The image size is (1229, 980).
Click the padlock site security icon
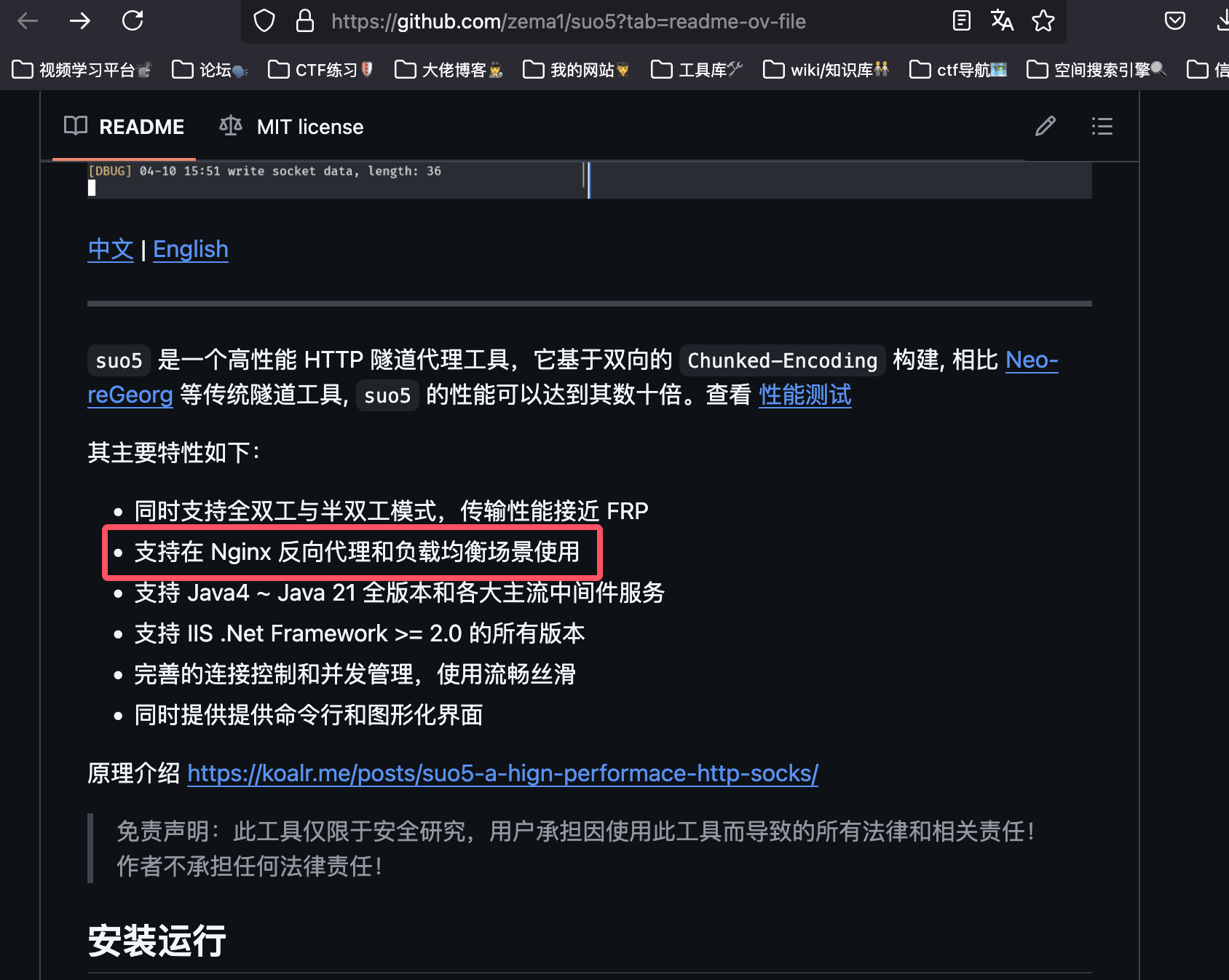pyautogui.click(x=305, y=21)
